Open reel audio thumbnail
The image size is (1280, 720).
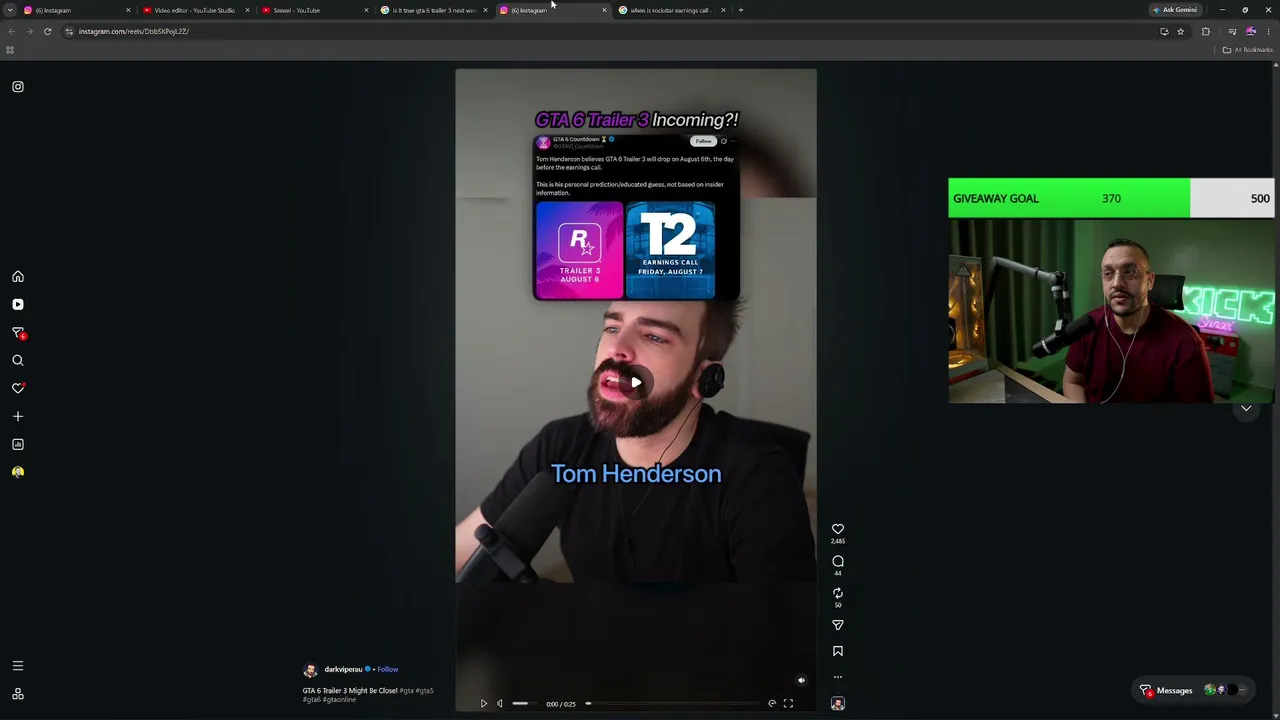tap(838, 704)
